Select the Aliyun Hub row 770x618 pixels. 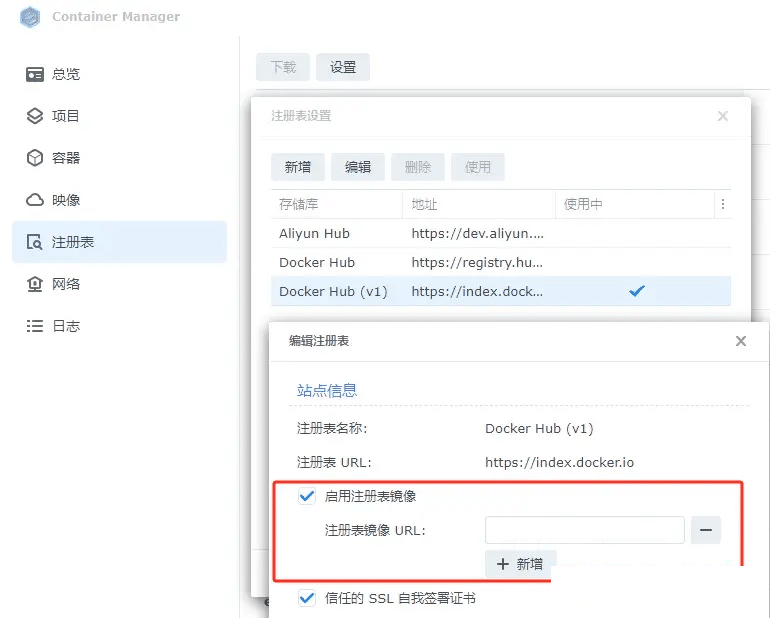pos(501,233)
